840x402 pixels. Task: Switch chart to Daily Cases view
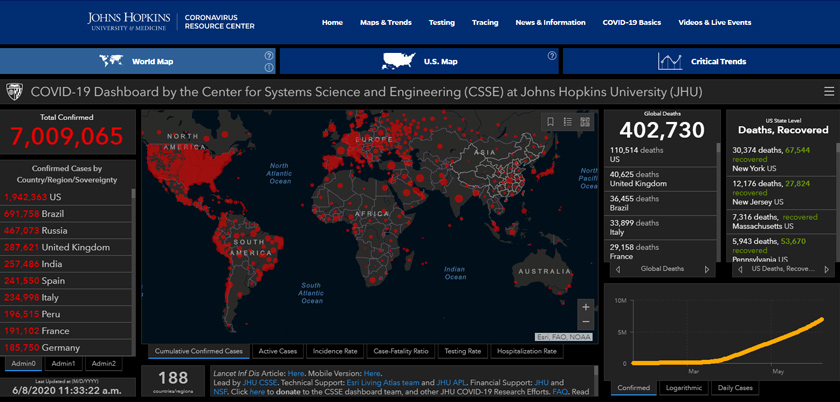tap(733, 388)
